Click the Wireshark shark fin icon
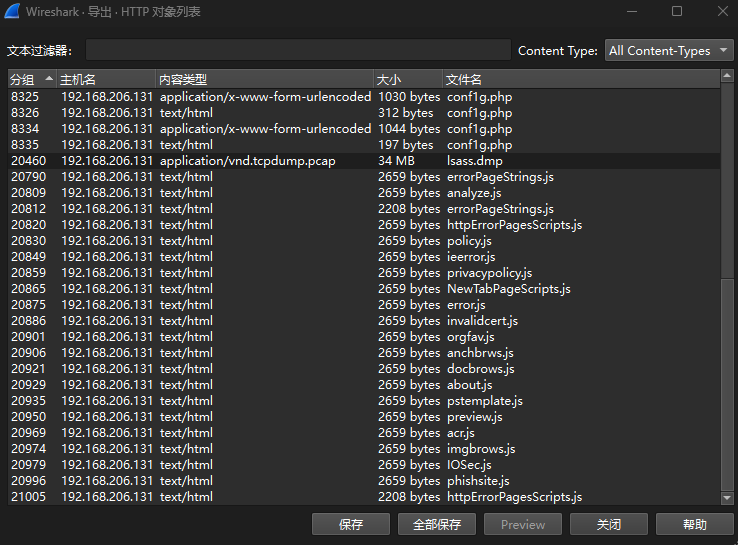The width and height of the screenshot is (738, 545). (12, 11)
